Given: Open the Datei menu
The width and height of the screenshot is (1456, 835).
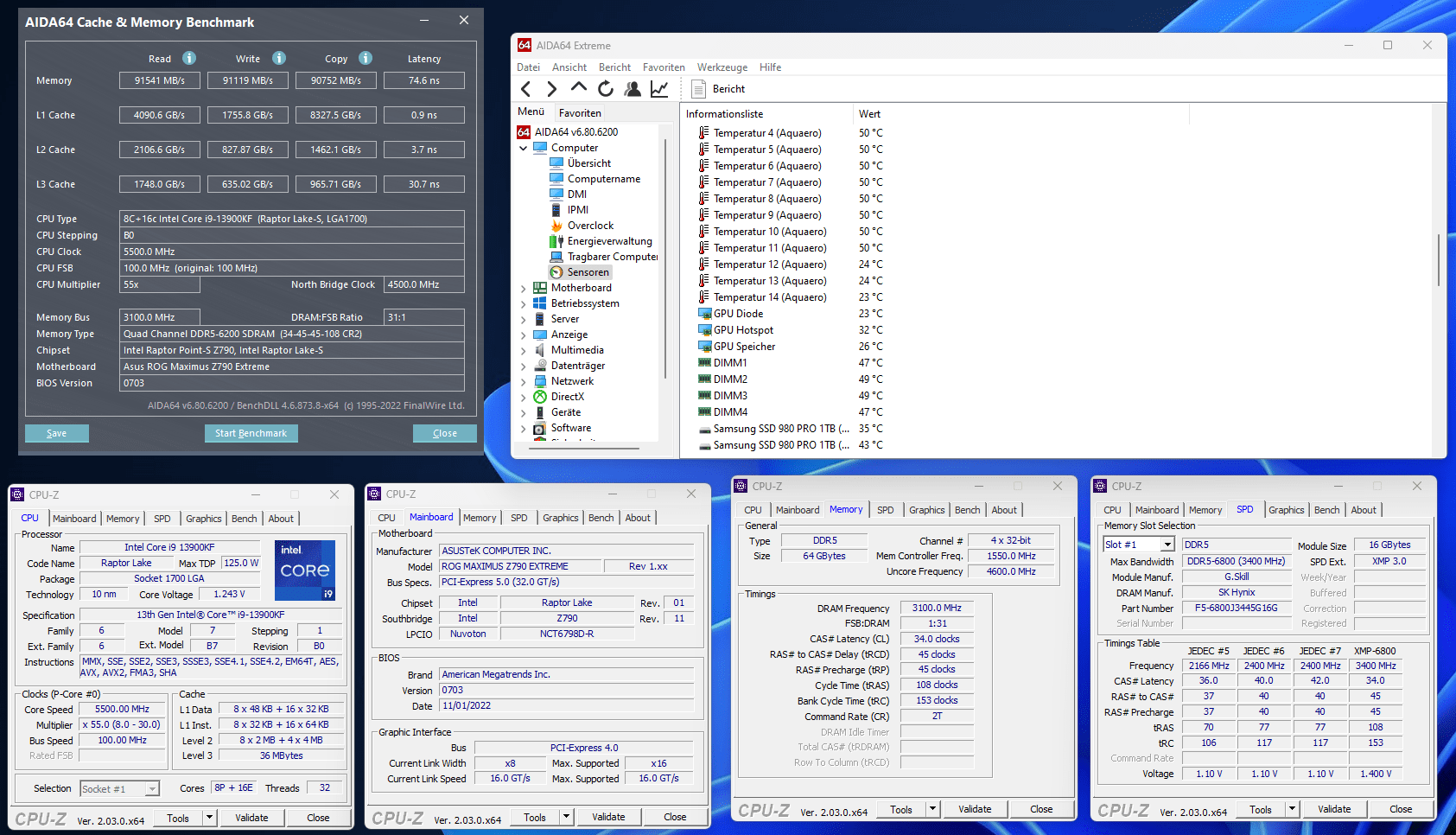Looking at the screenshot, I should point(528,67).
